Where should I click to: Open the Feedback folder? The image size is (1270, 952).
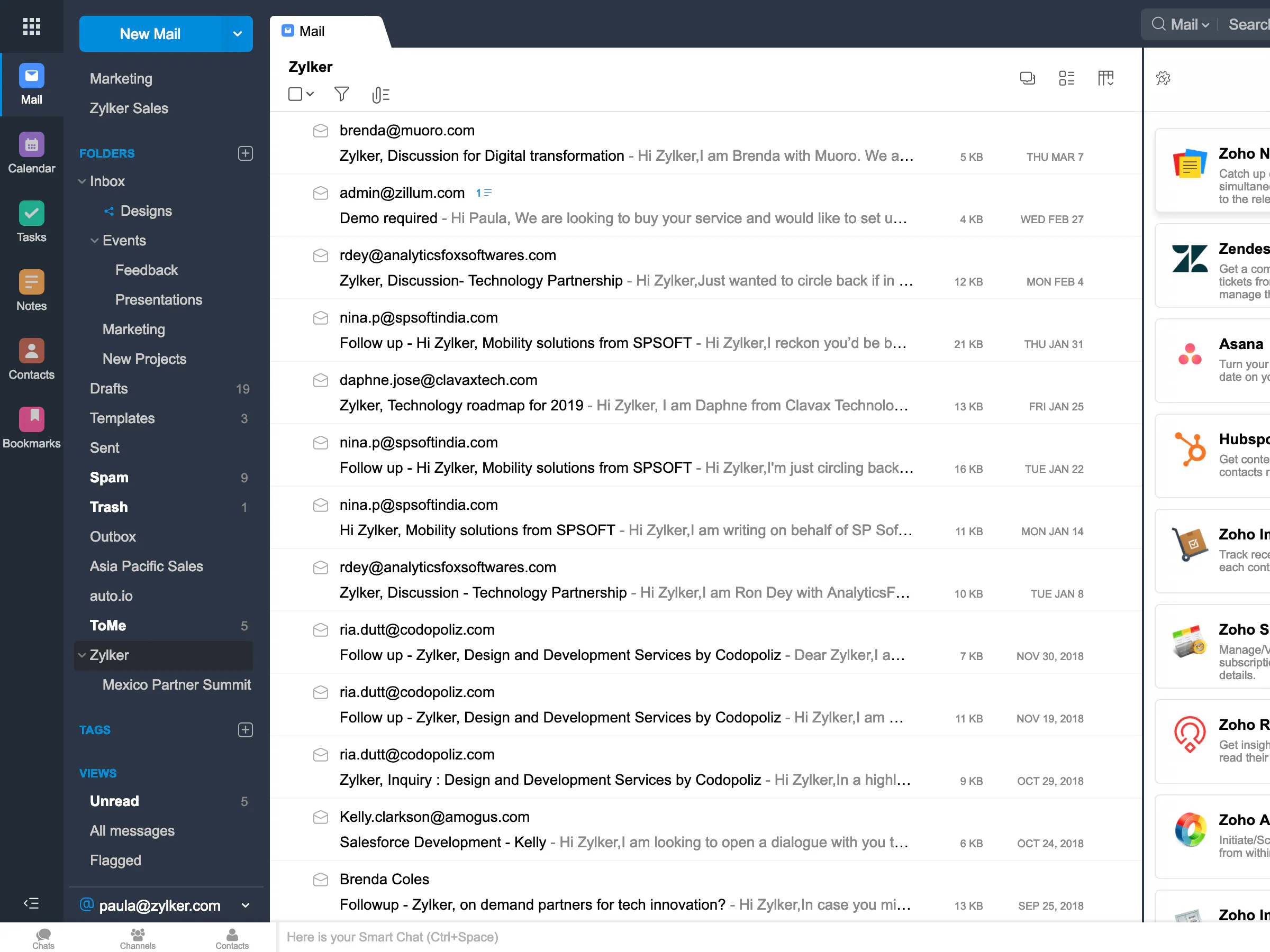[x=147, y=270]
